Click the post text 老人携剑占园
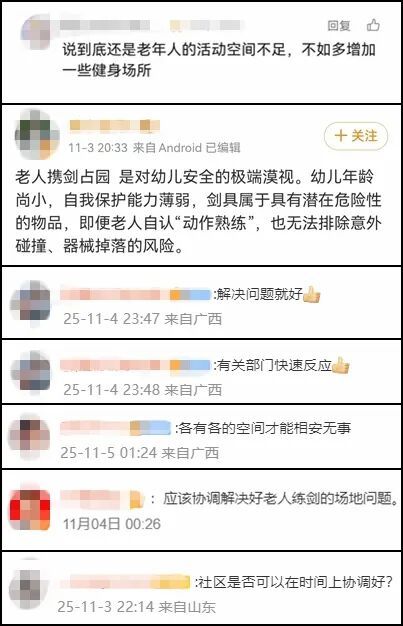The height and width of the screenshot is (626, 403). (63, 177)
